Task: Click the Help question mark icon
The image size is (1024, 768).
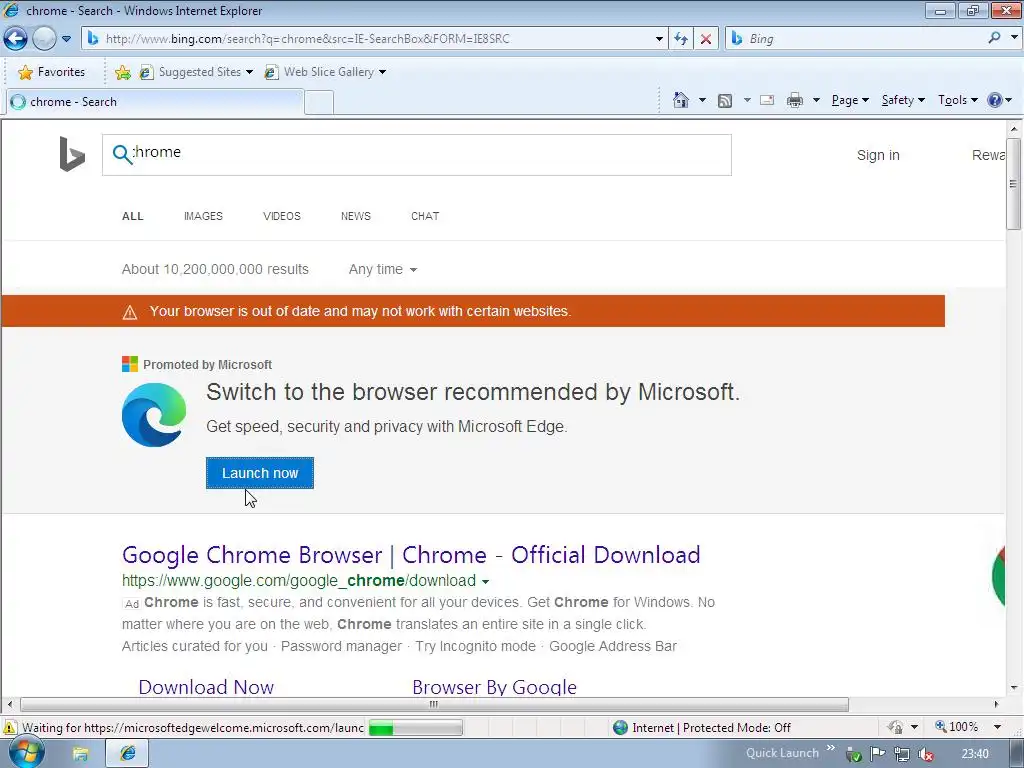Action: tap(995, 100)
